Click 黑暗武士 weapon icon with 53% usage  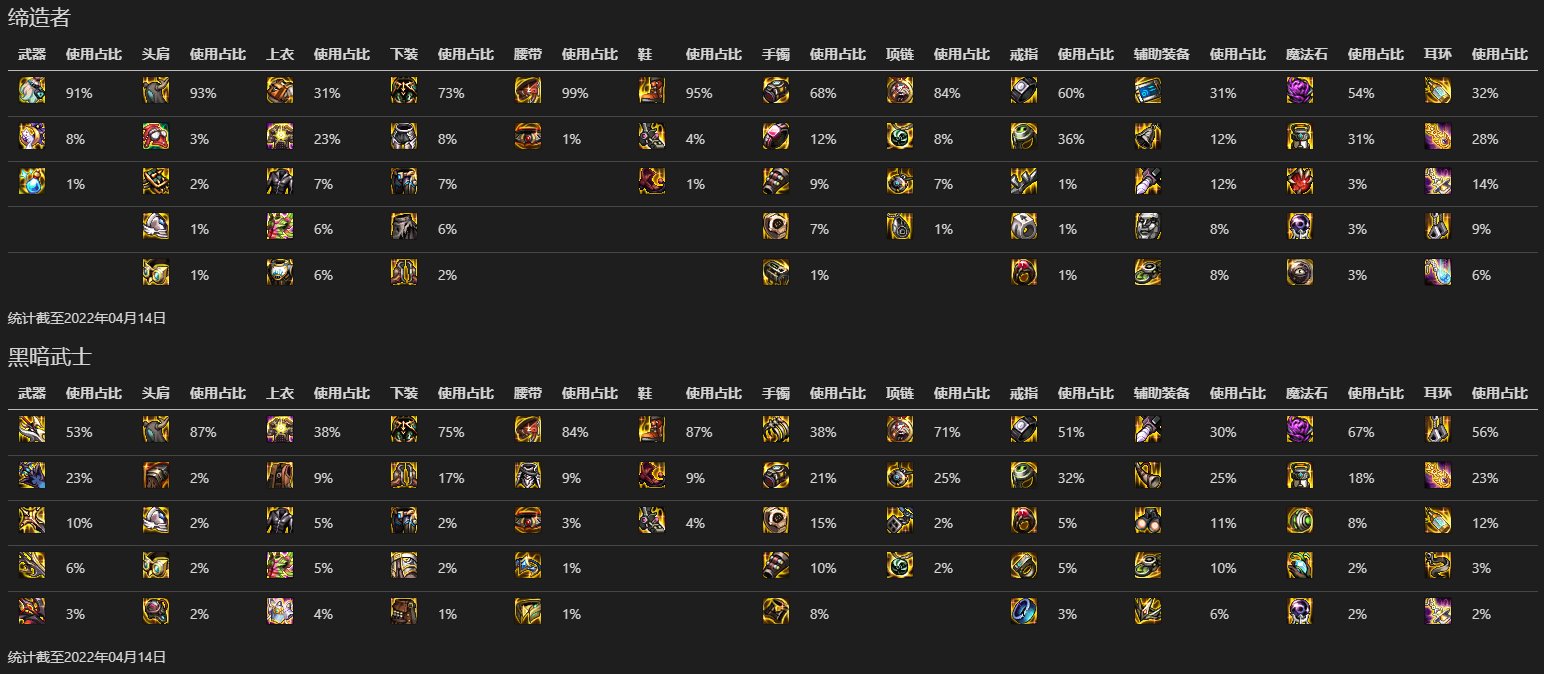tap(32, 430)
